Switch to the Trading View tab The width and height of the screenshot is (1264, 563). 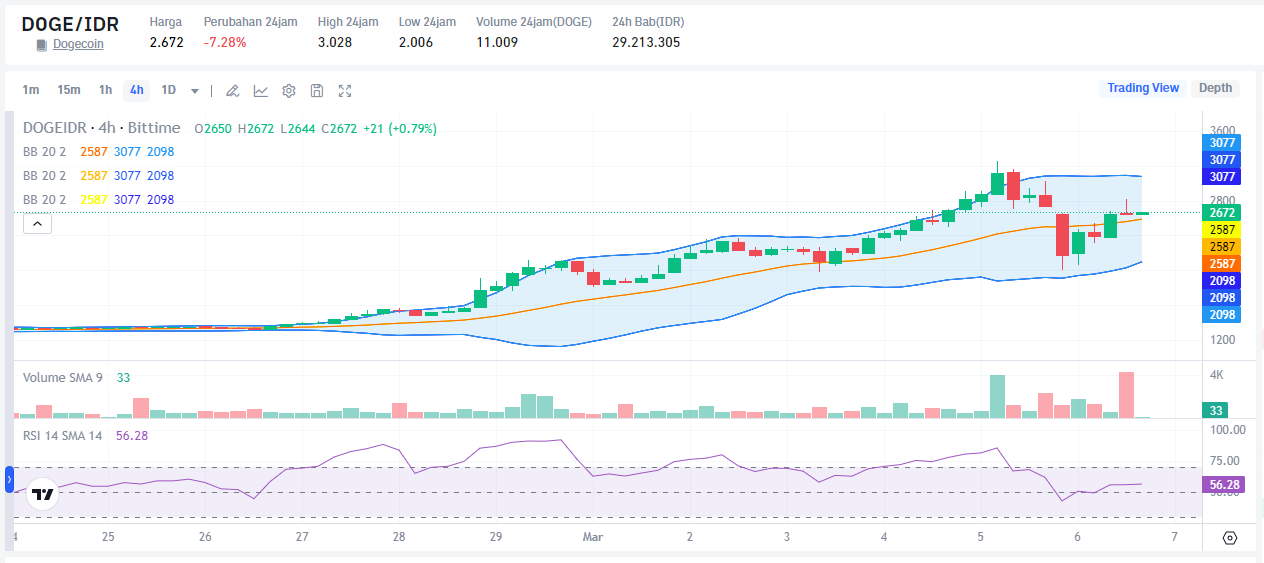(1143, 88)
